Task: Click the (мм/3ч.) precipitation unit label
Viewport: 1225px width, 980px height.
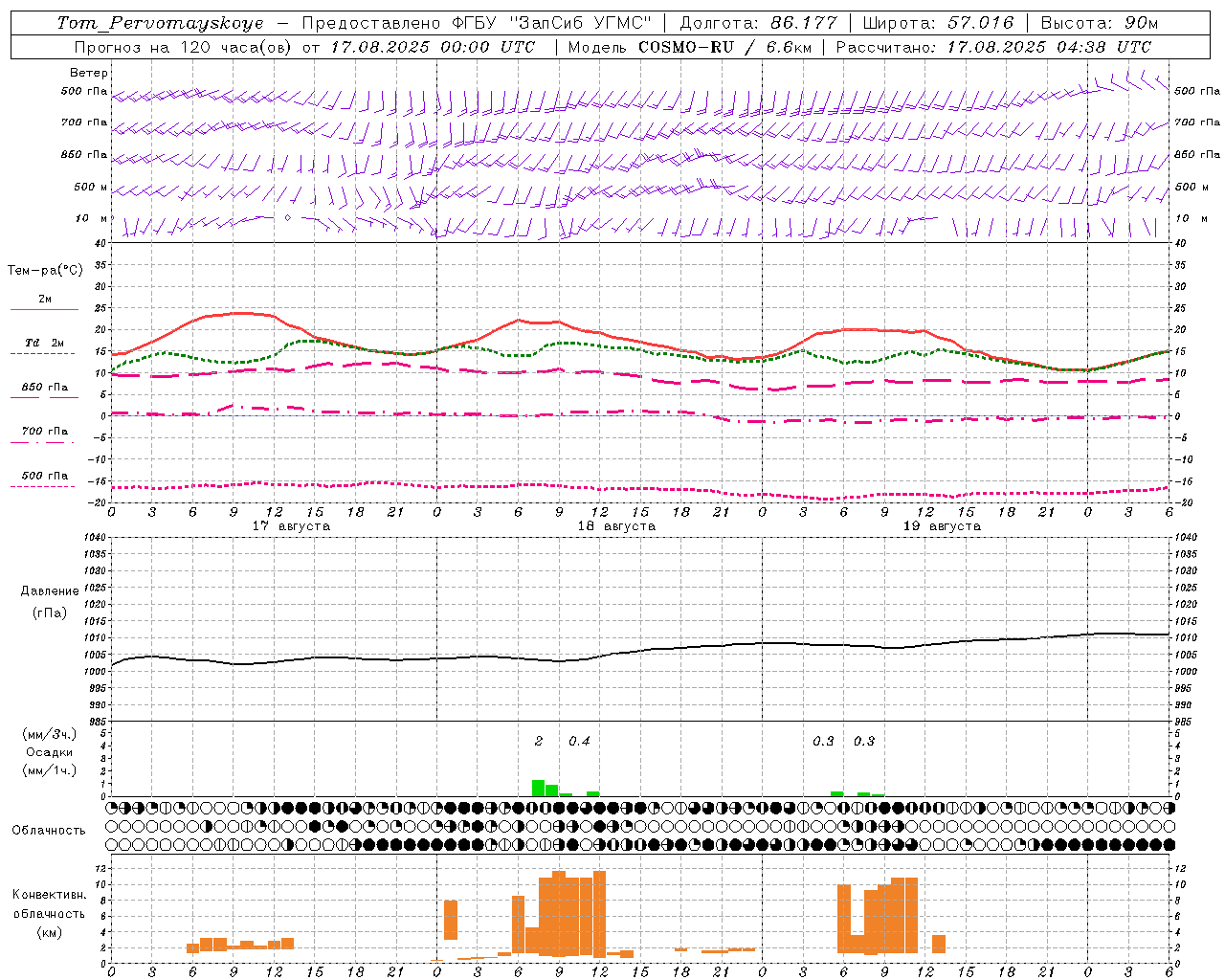Action: coord(50,735)
